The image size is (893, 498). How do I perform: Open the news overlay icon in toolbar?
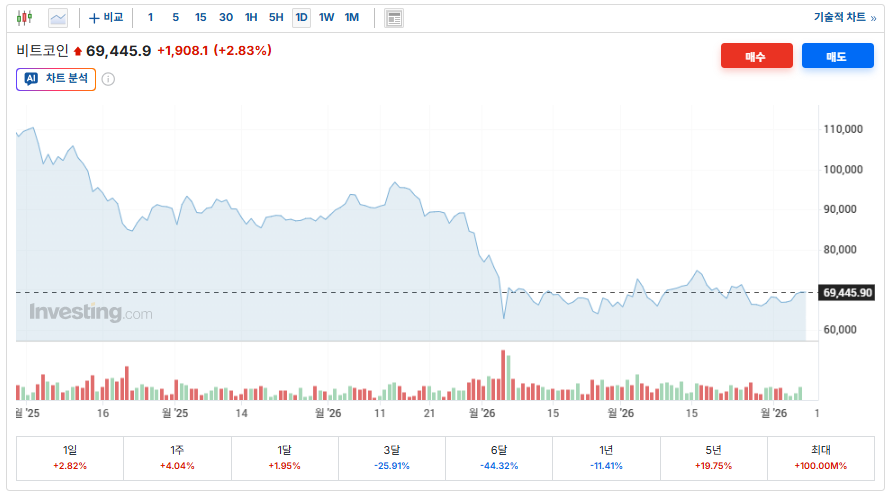[x=394, y=18]
